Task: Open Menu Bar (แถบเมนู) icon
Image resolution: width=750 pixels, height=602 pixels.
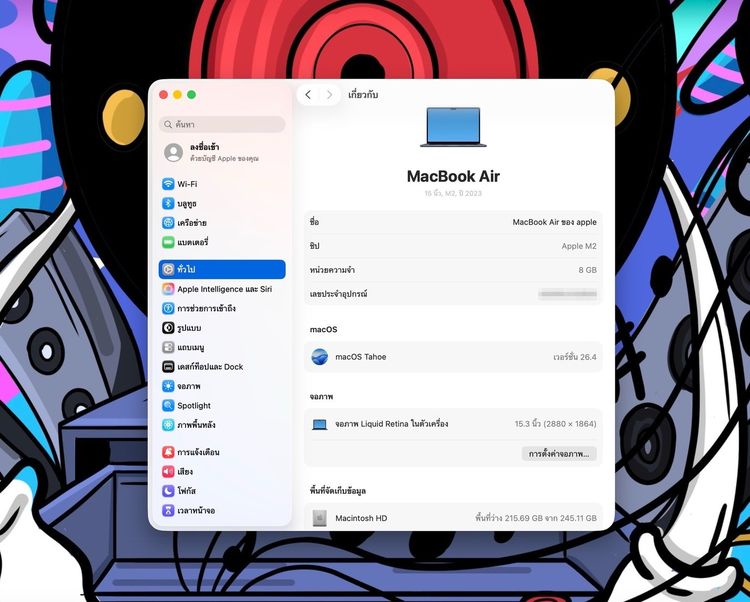Action: pyautogui.click(x=168, y=347)
